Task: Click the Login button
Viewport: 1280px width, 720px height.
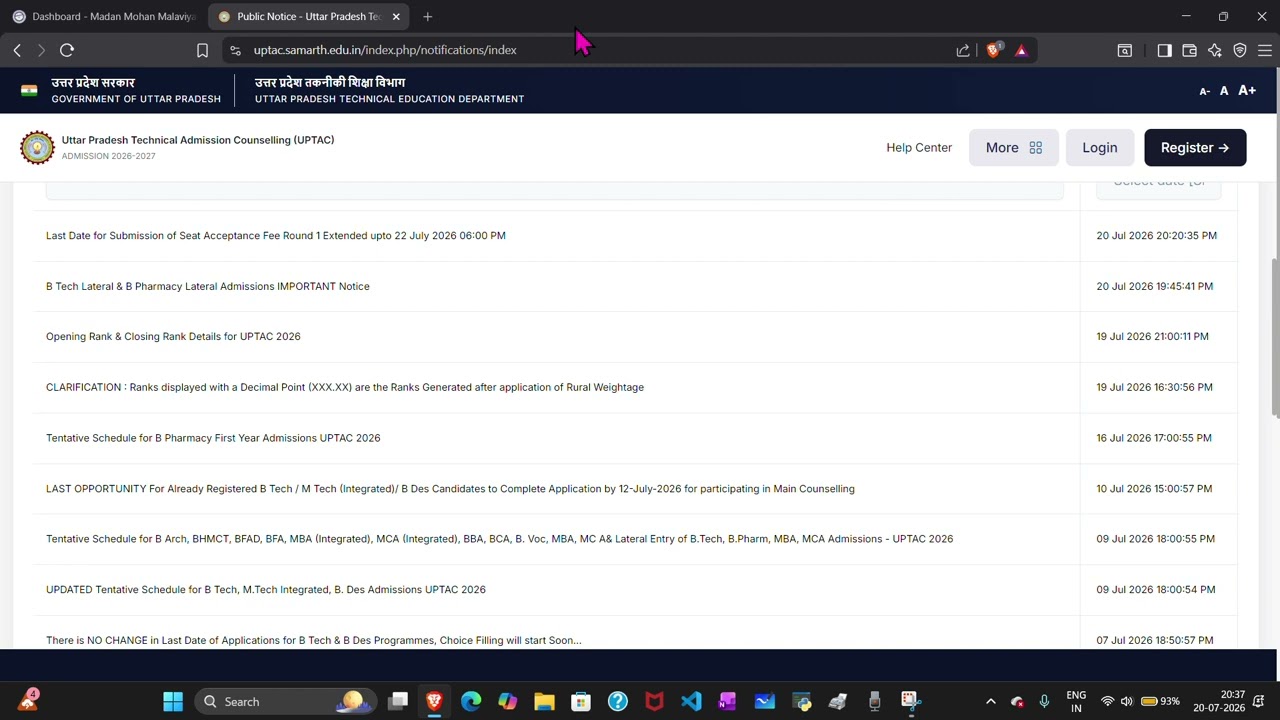Action: coord(1100,148)
